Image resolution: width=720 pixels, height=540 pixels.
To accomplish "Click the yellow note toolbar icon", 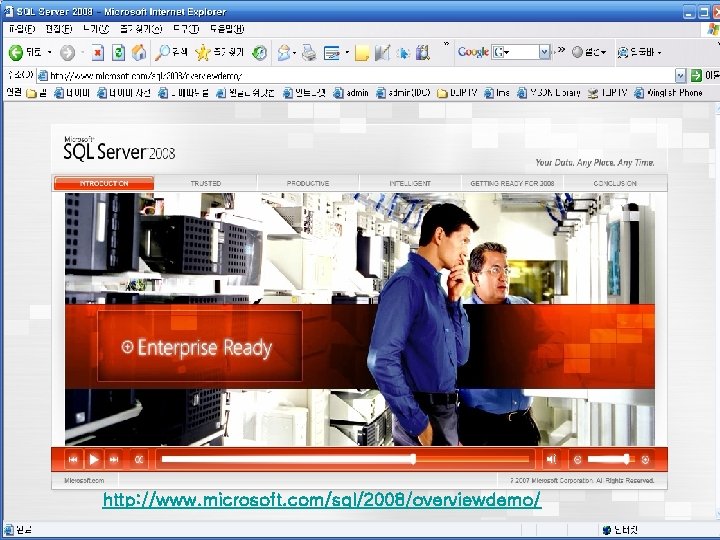I will 362,53.
